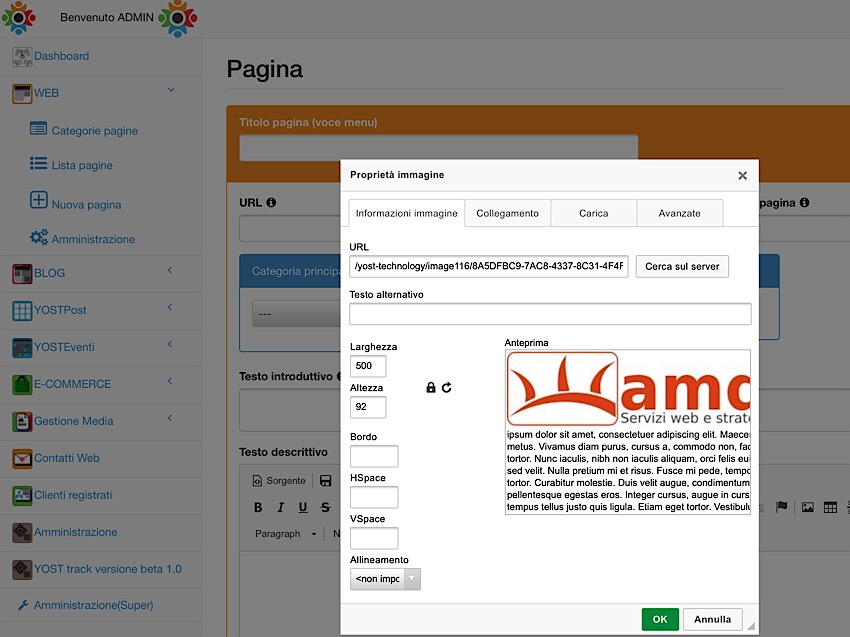Click the reset image size icon
This screenshot has height=637, width=850.
[x=446, y=387]
